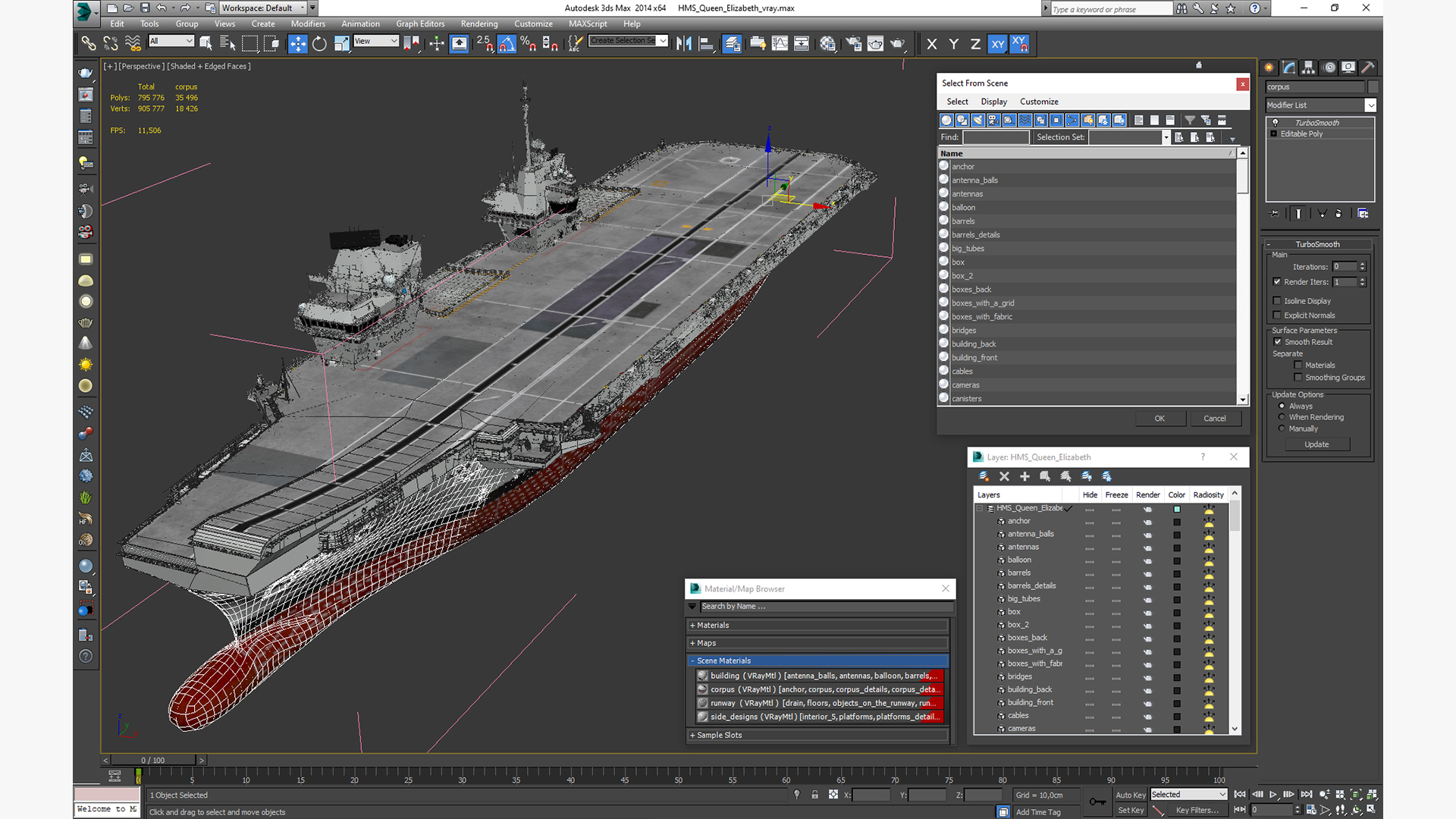This screenshot has width=1456, height=819.
Task: Switch to the Motion command panel tab
Action: tap(1329, 67)
